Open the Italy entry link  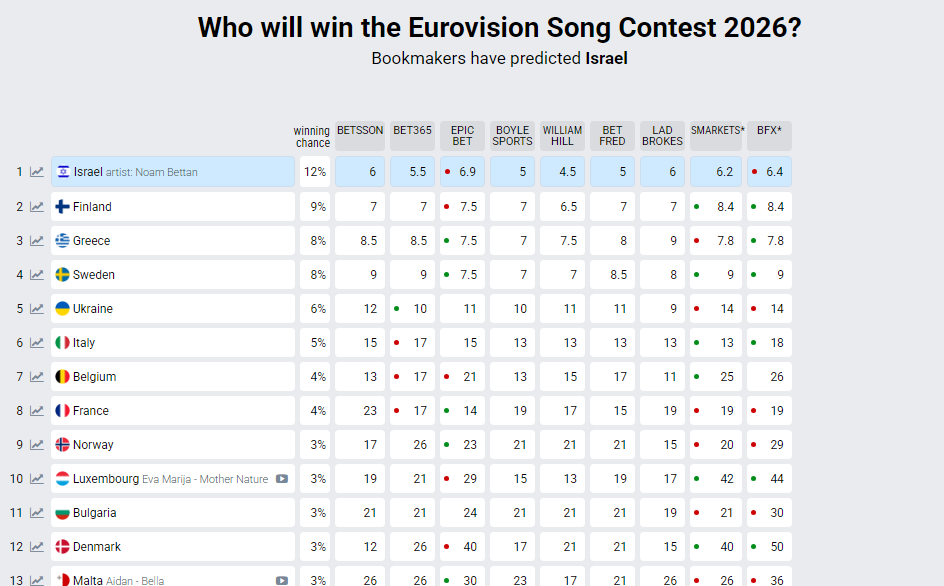[x=84, y=343]
